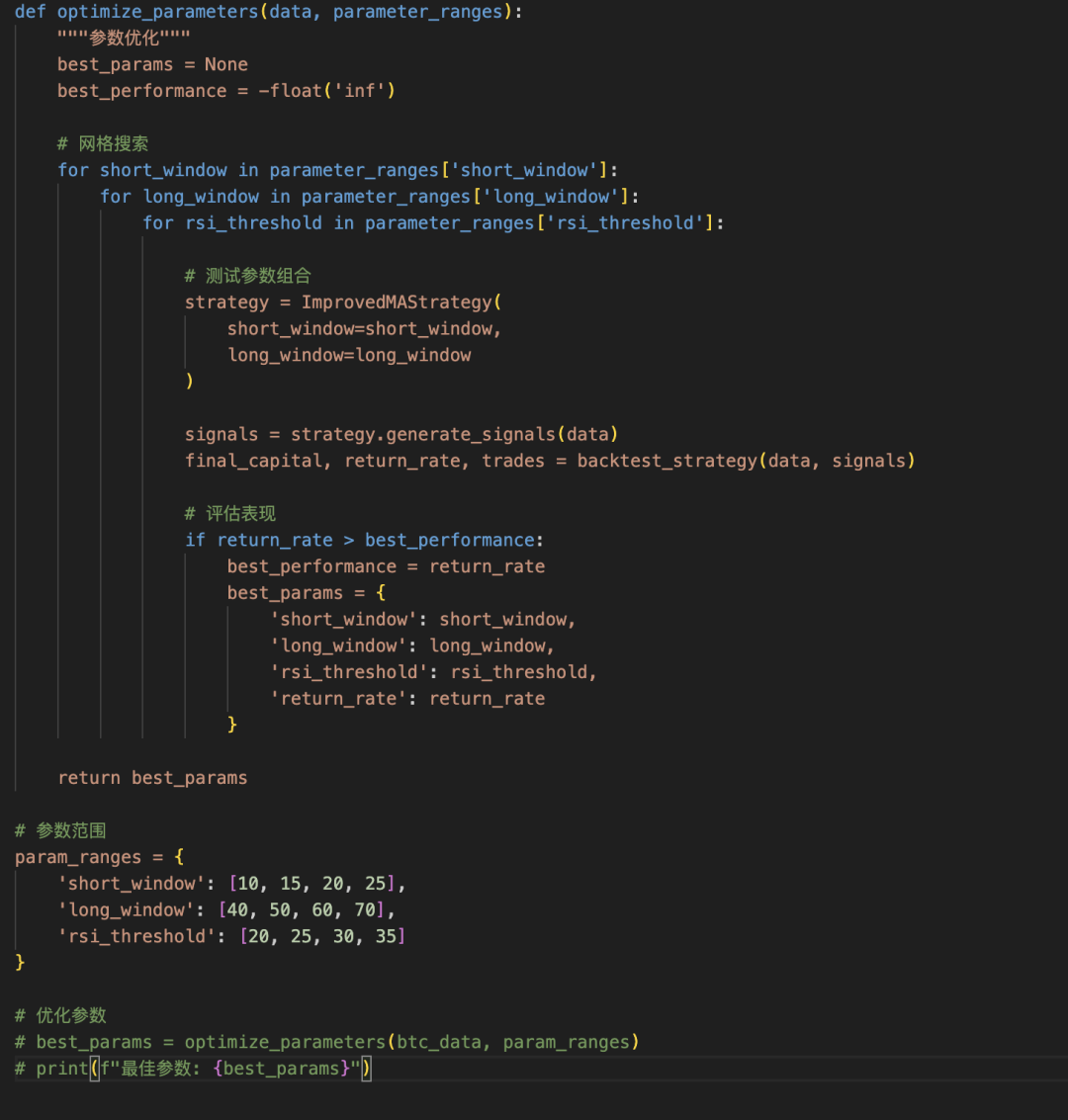Image resolution: width=1068 pixels, height=1120 pixels.
Task: Click the argument long_window=long_window
Action: (x=349, y=355)
